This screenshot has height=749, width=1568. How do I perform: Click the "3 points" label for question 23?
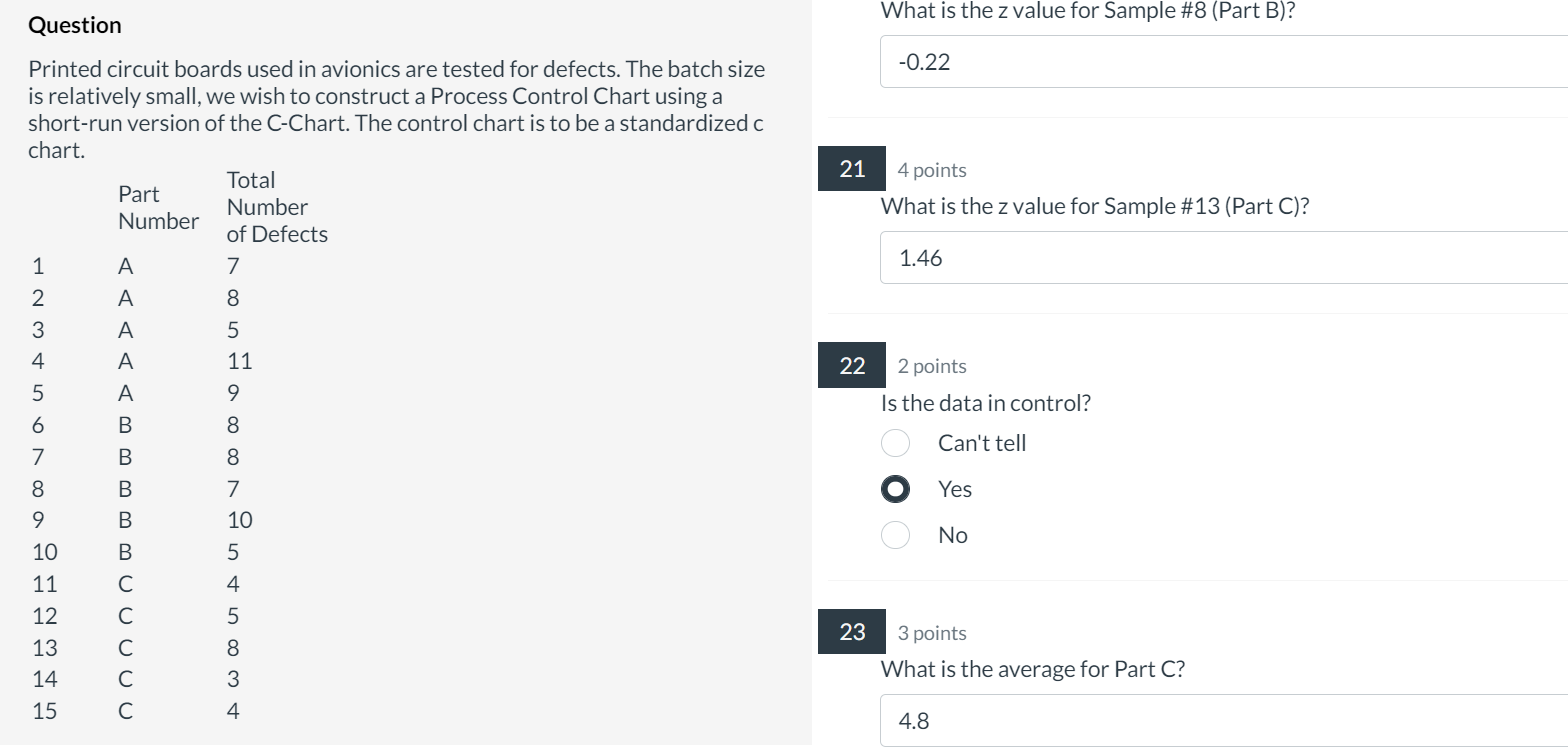[x=932, y=632]
